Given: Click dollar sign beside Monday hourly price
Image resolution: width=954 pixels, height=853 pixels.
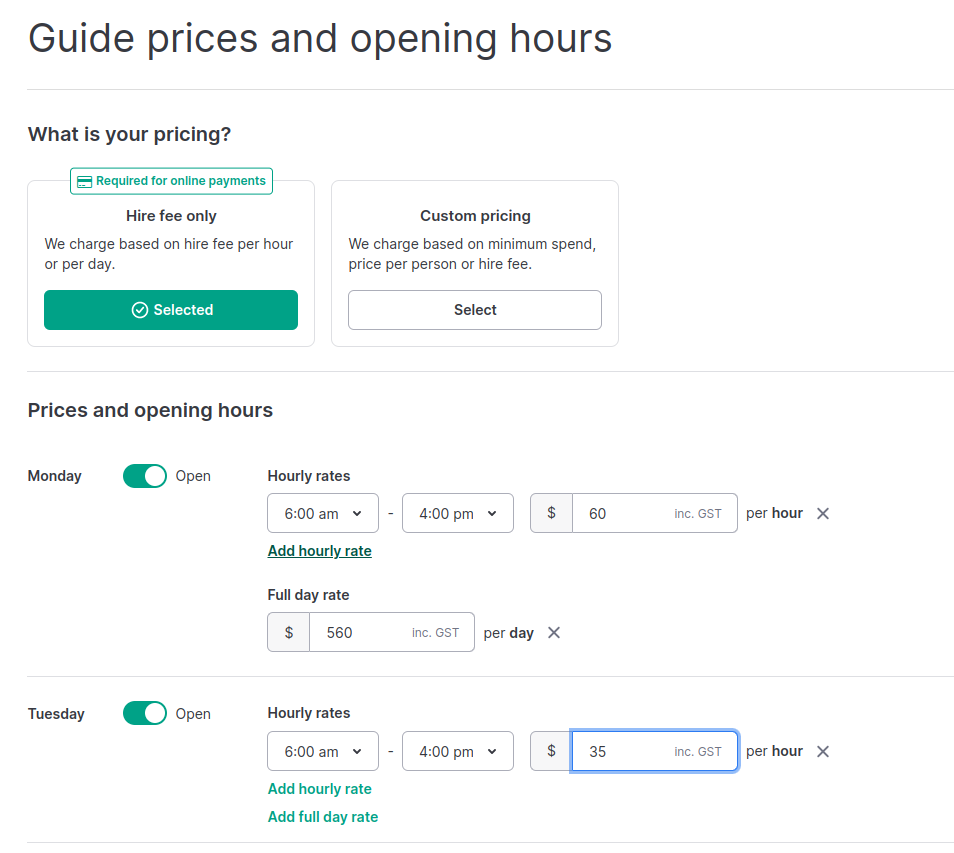Looking at the screenshot, I should coord(551,513).
